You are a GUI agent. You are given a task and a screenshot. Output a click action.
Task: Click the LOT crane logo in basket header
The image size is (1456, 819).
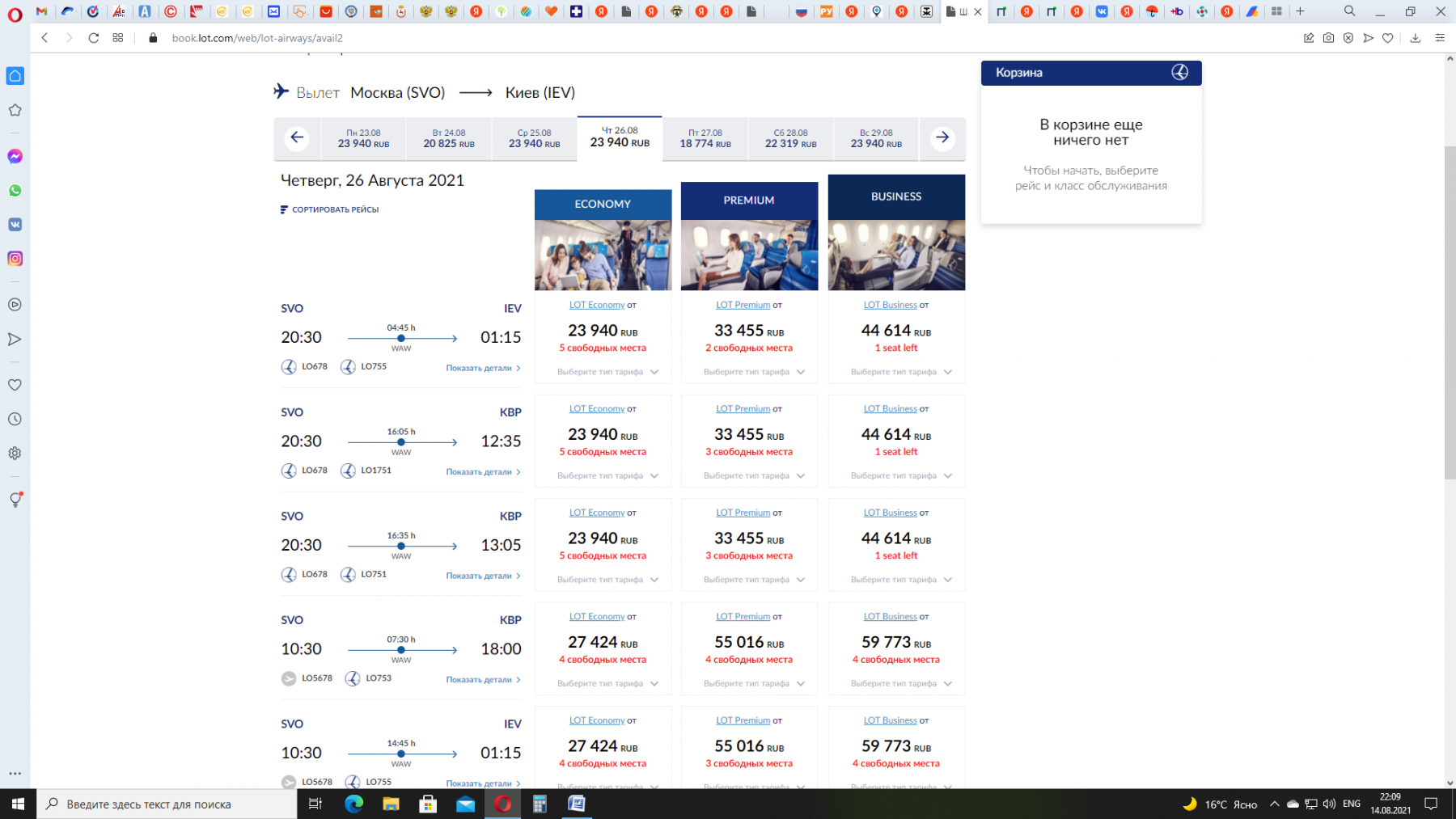tap(1180, 72)
